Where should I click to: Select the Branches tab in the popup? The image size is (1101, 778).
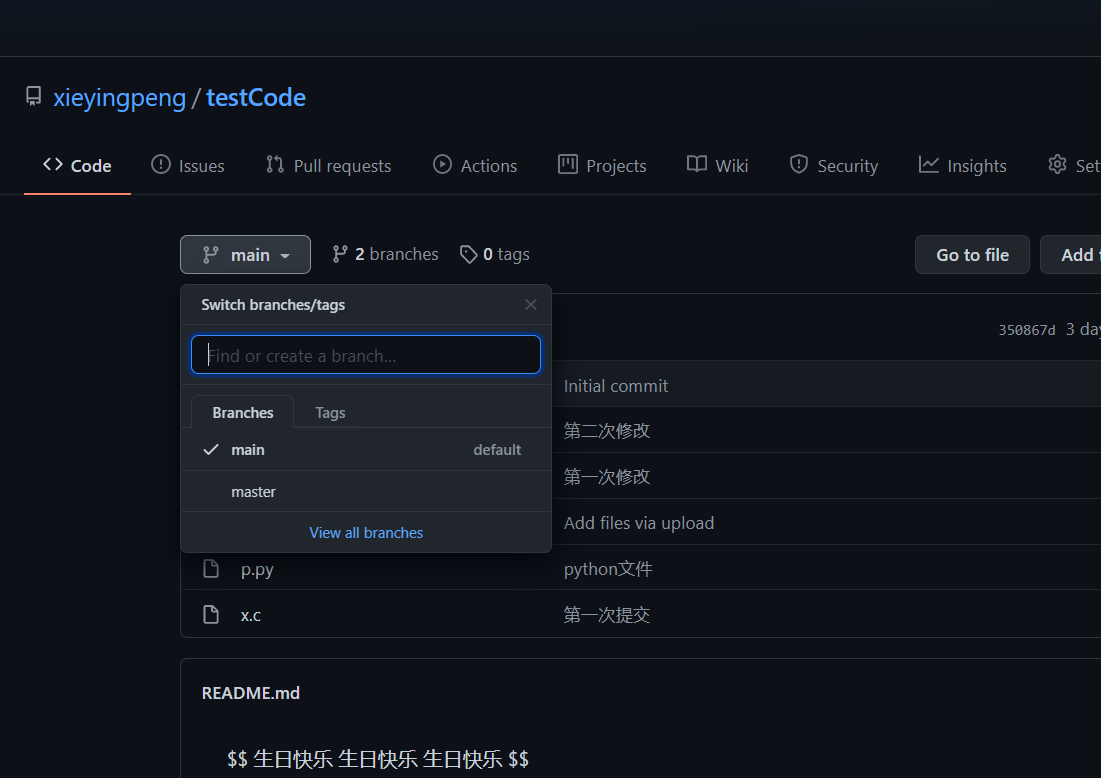point(242,413)
